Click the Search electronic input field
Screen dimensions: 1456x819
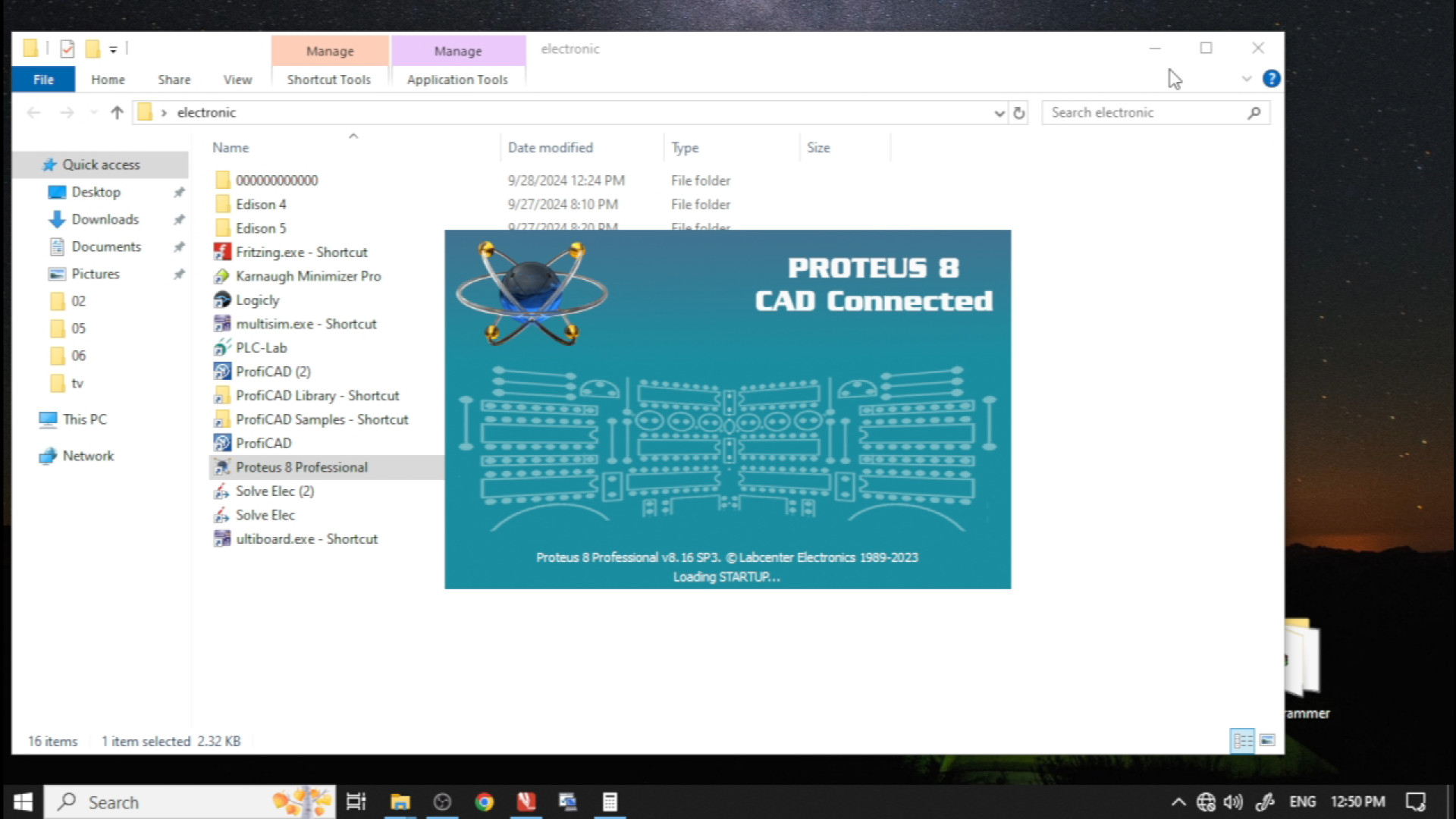pyautogui.click(x=1155, y=112)
